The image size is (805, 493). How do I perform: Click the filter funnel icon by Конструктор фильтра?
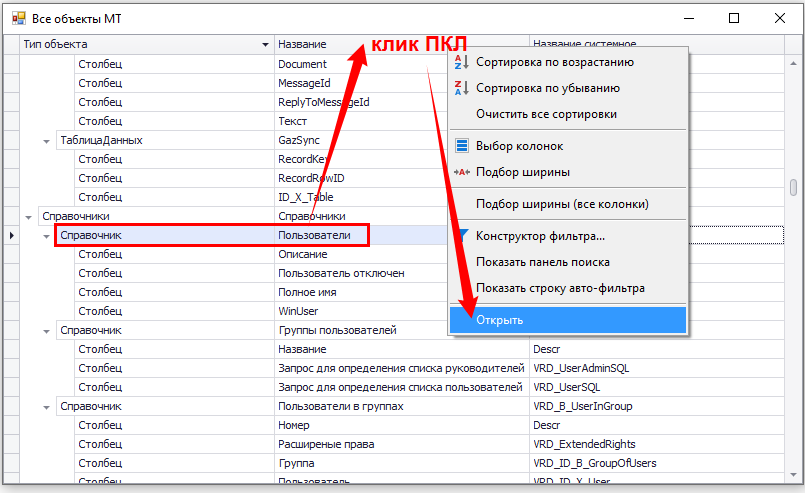[x=463, y=236]
